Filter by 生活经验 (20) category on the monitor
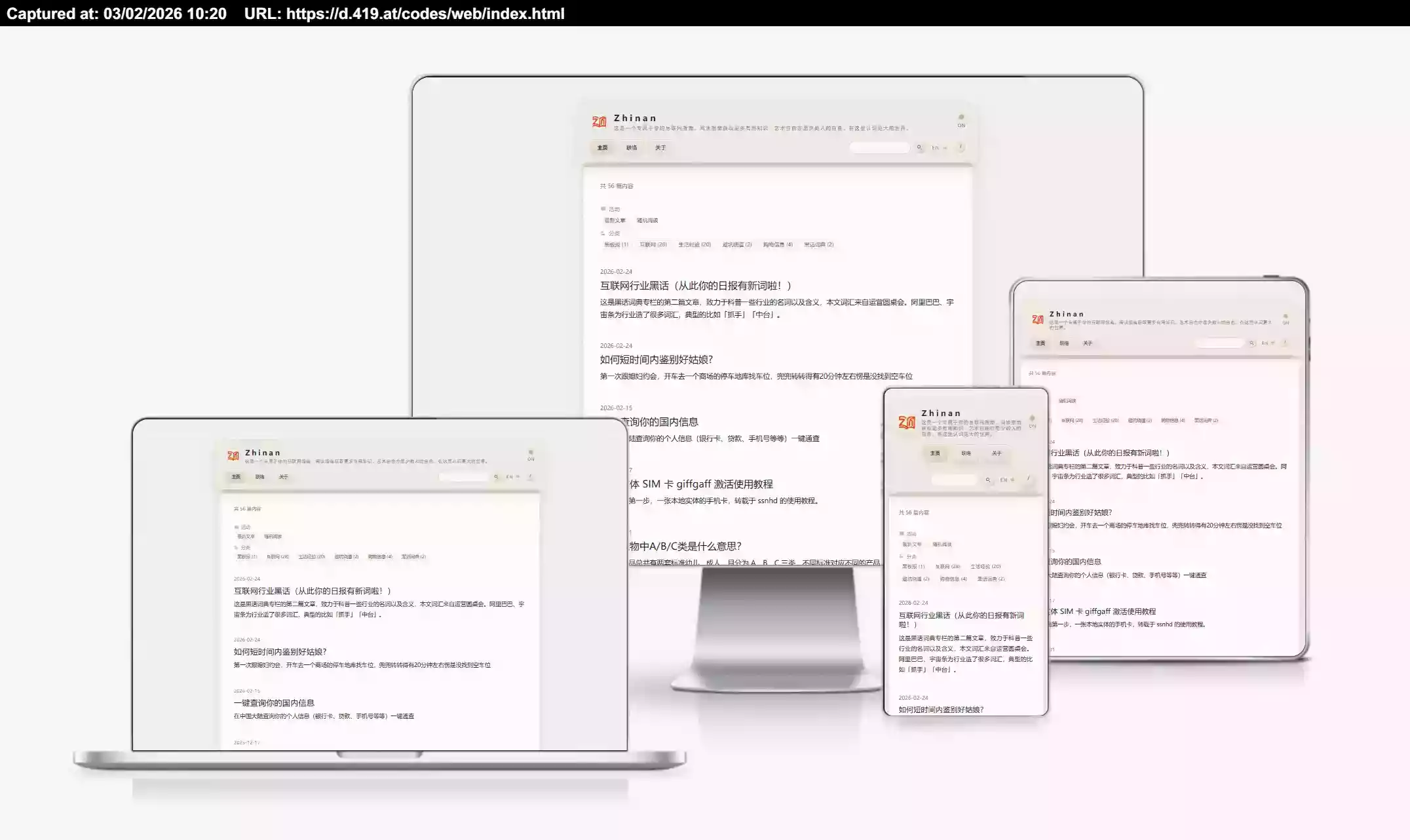This screenshot has height=840, width=1410. [x=695, y=244]
